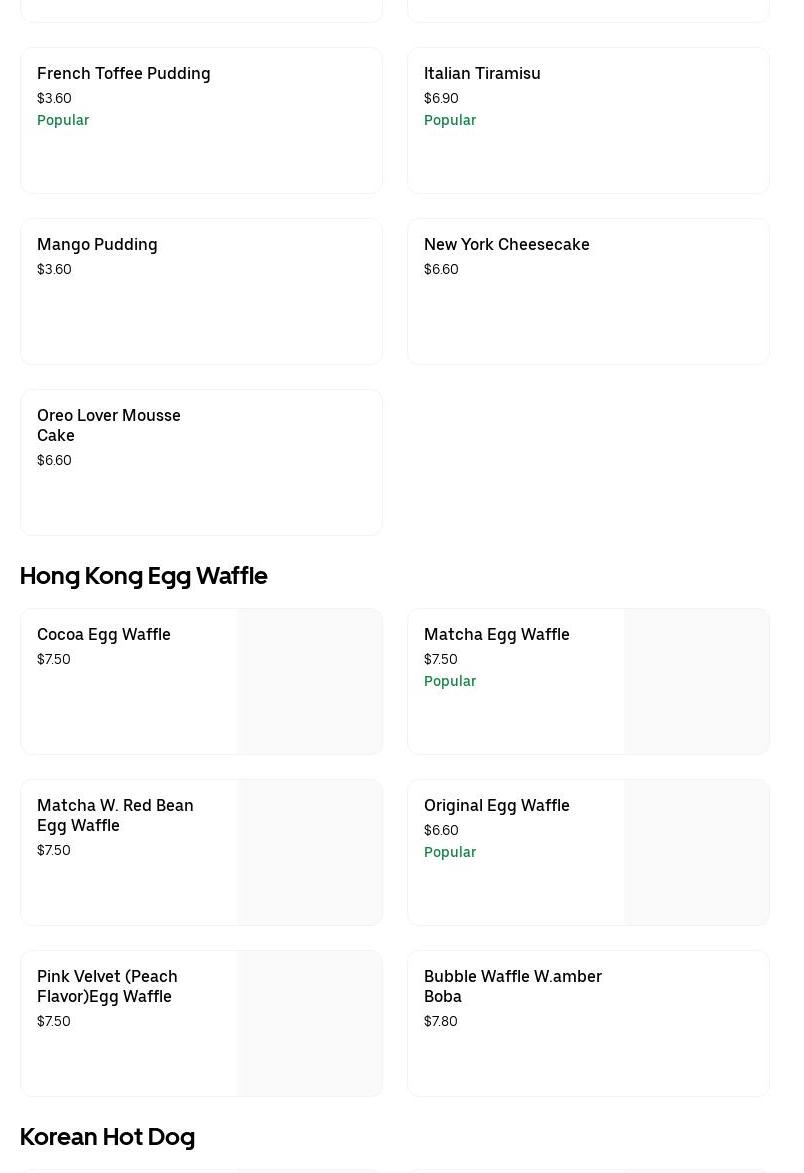
Task: Click the Original Egg Waffle title text
Action: [496, 806]
